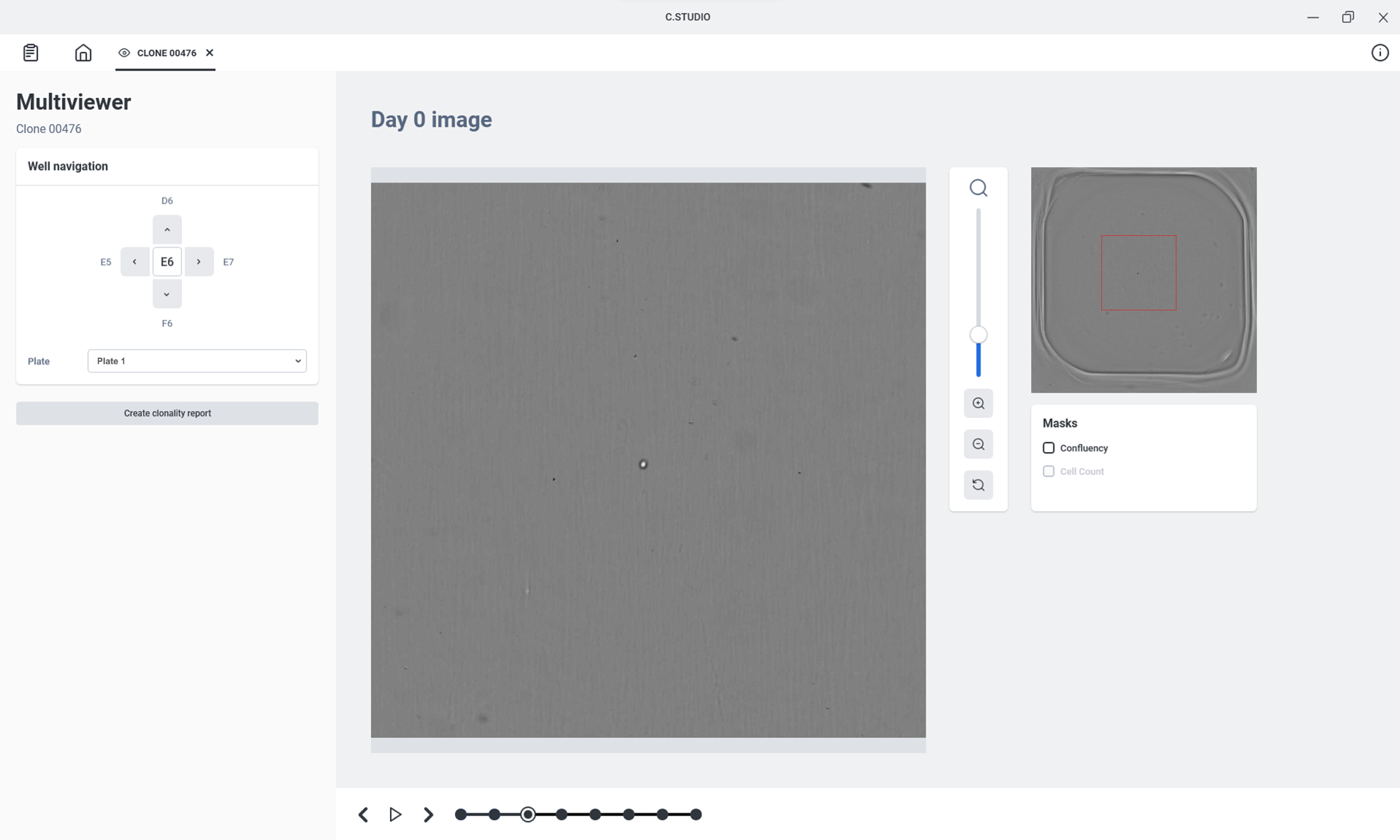Image resolution: width=1400 pixels, height=840 pixels.
Task: Navigate down to well F6
Action: (x=167, y=294)
